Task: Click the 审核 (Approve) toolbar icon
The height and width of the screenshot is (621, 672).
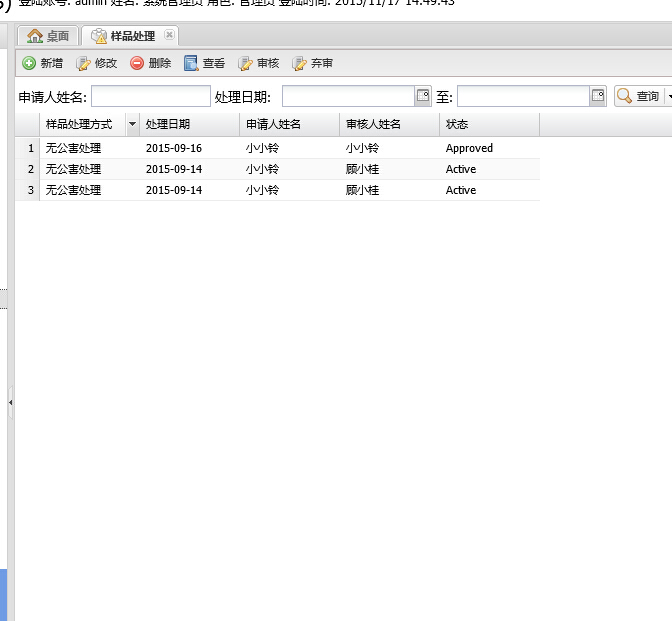Action: click(246, 63)
